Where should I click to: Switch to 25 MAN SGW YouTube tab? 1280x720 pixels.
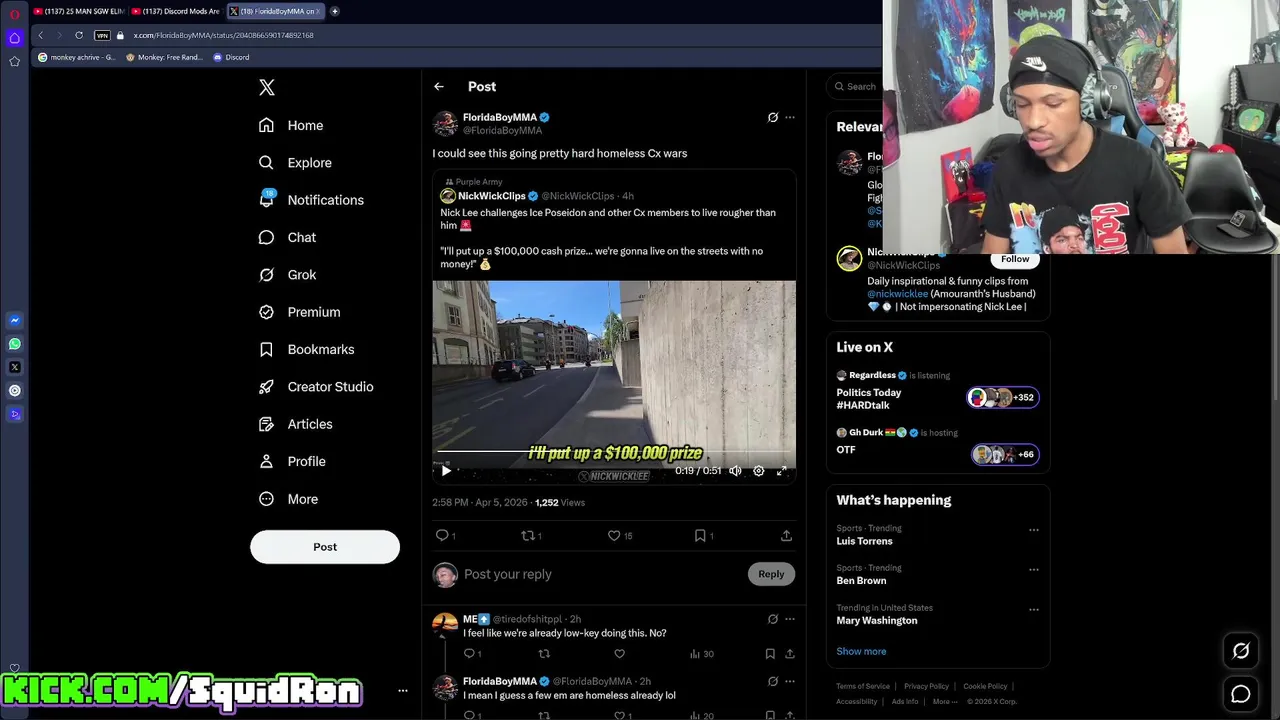click(x=80, y=11)
